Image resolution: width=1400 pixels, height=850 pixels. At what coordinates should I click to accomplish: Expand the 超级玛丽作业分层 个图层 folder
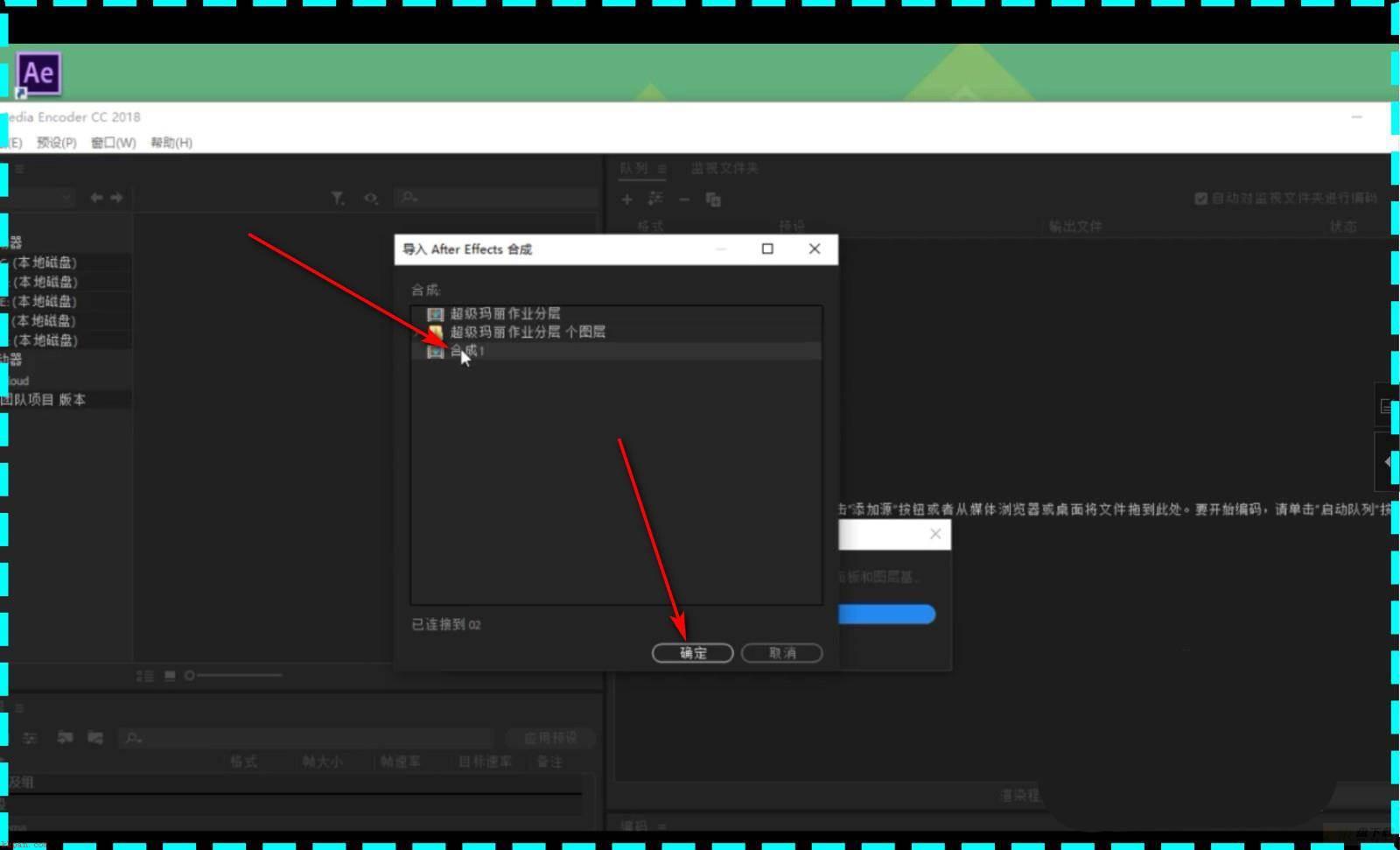coord(418,333)
